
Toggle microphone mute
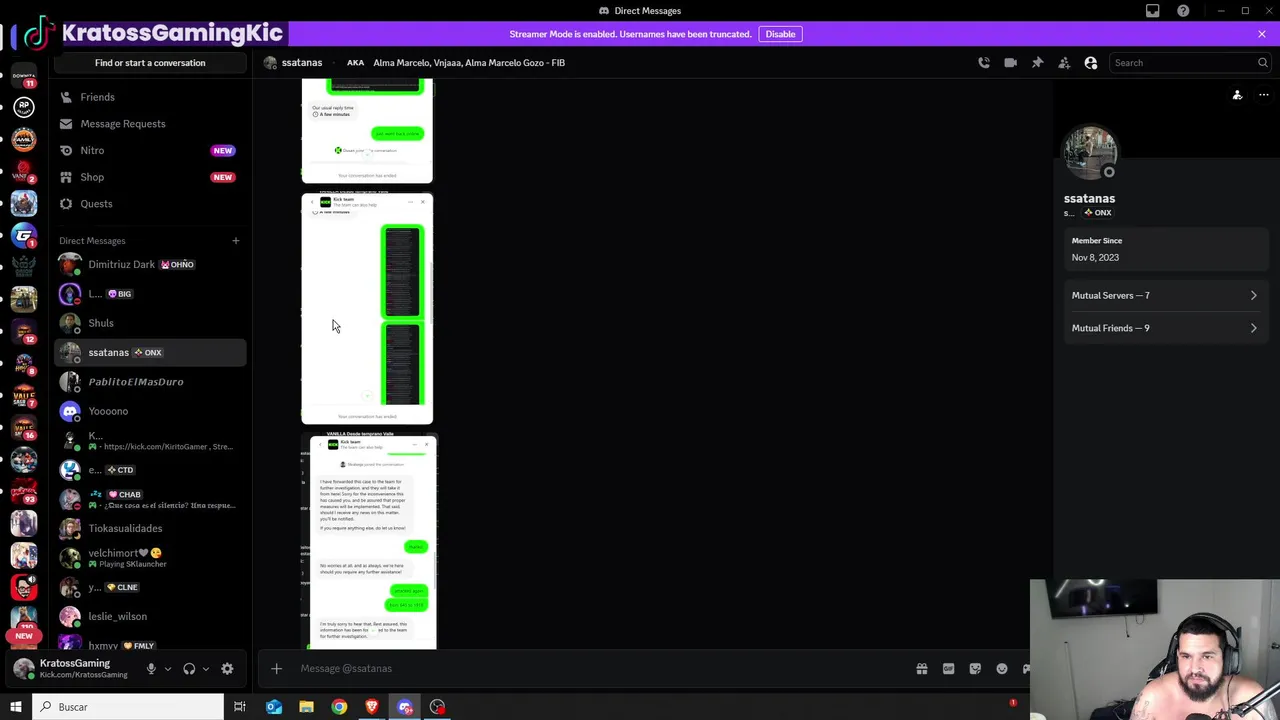click(151, 669)
